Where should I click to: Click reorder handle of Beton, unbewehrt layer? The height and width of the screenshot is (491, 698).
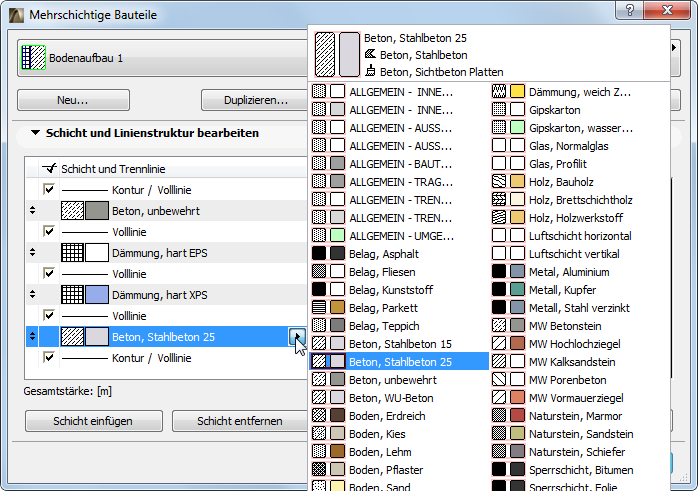point(32,211)
